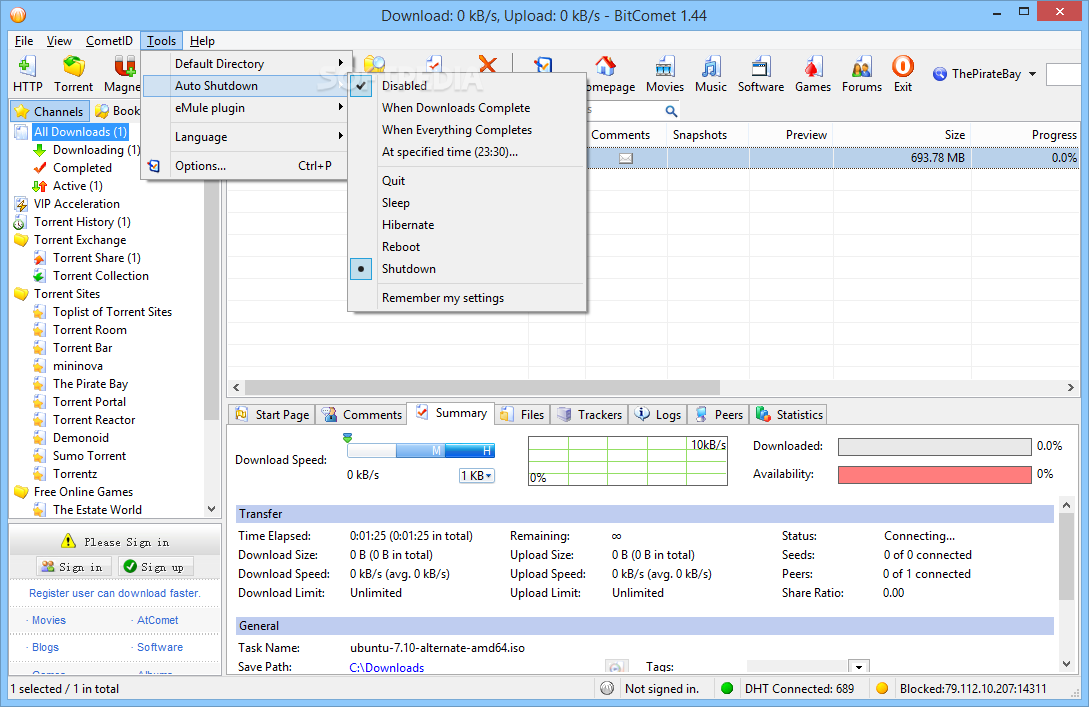Select Downloading (1) in sidebar

tap(97, 149)
